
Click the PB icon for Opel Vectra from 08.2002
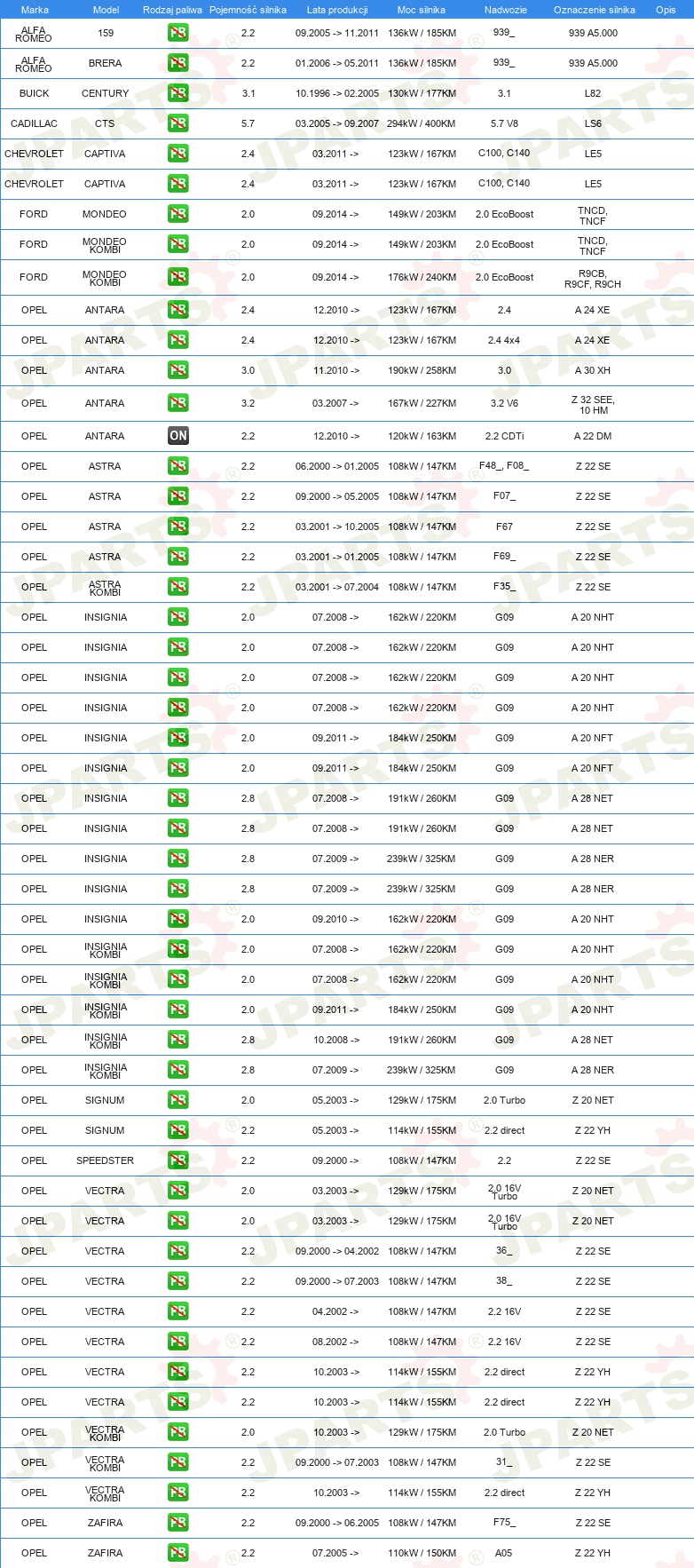(x=178, y=1342)
